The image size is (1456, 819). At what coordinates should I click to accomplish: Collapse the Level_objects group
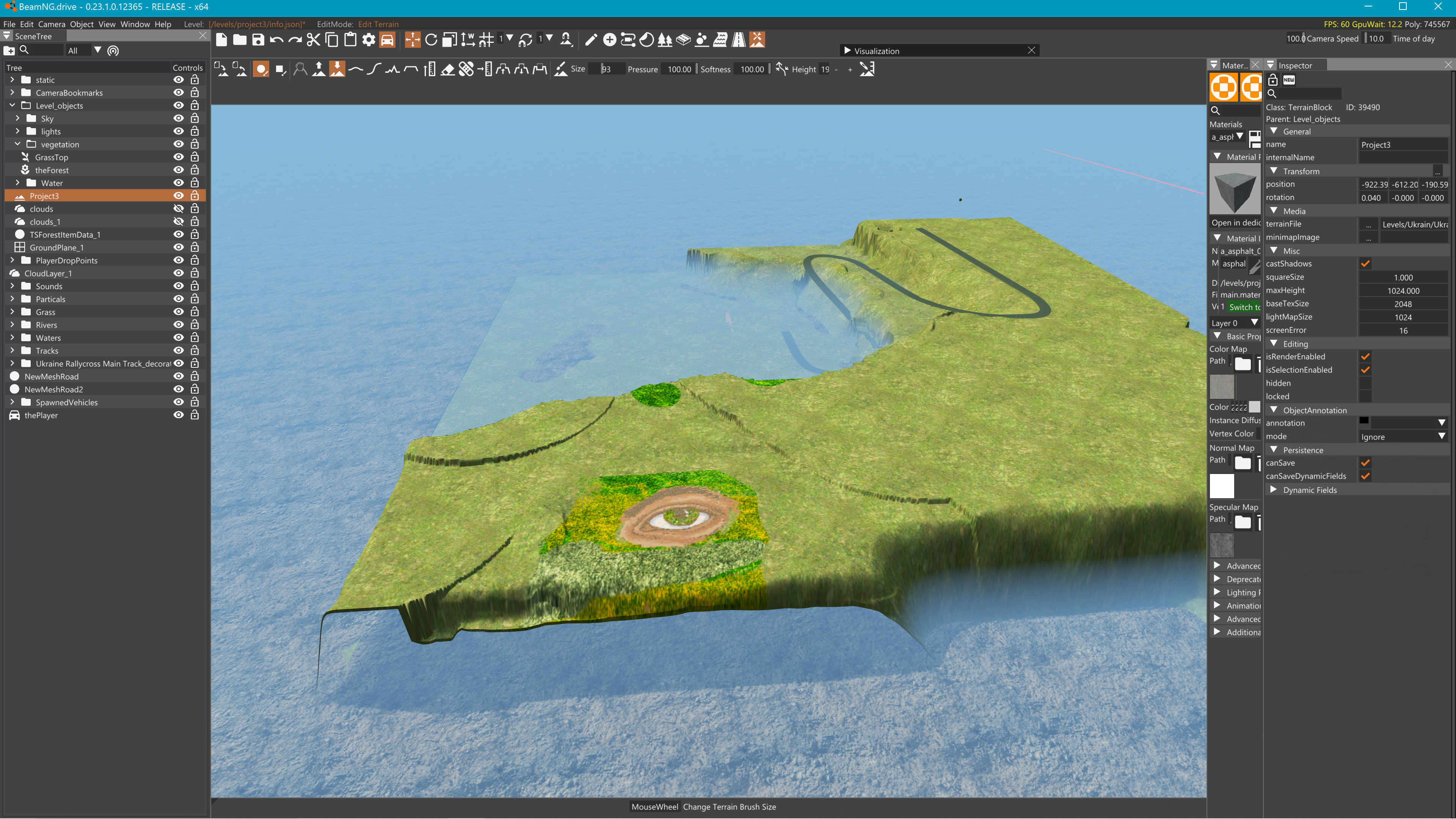coord(13,105)
